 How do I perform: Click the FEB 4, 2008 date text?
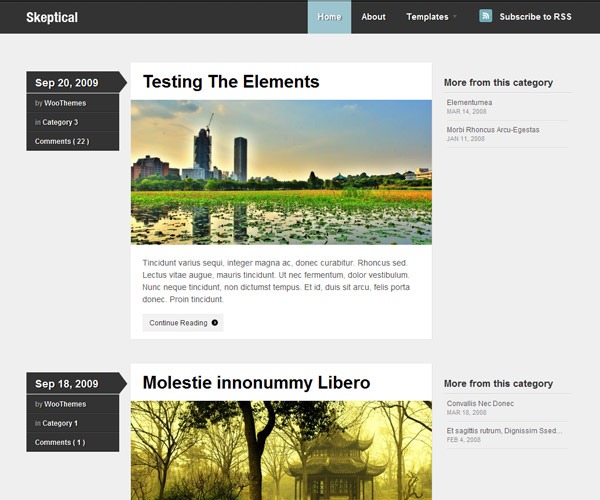[463, 440]
